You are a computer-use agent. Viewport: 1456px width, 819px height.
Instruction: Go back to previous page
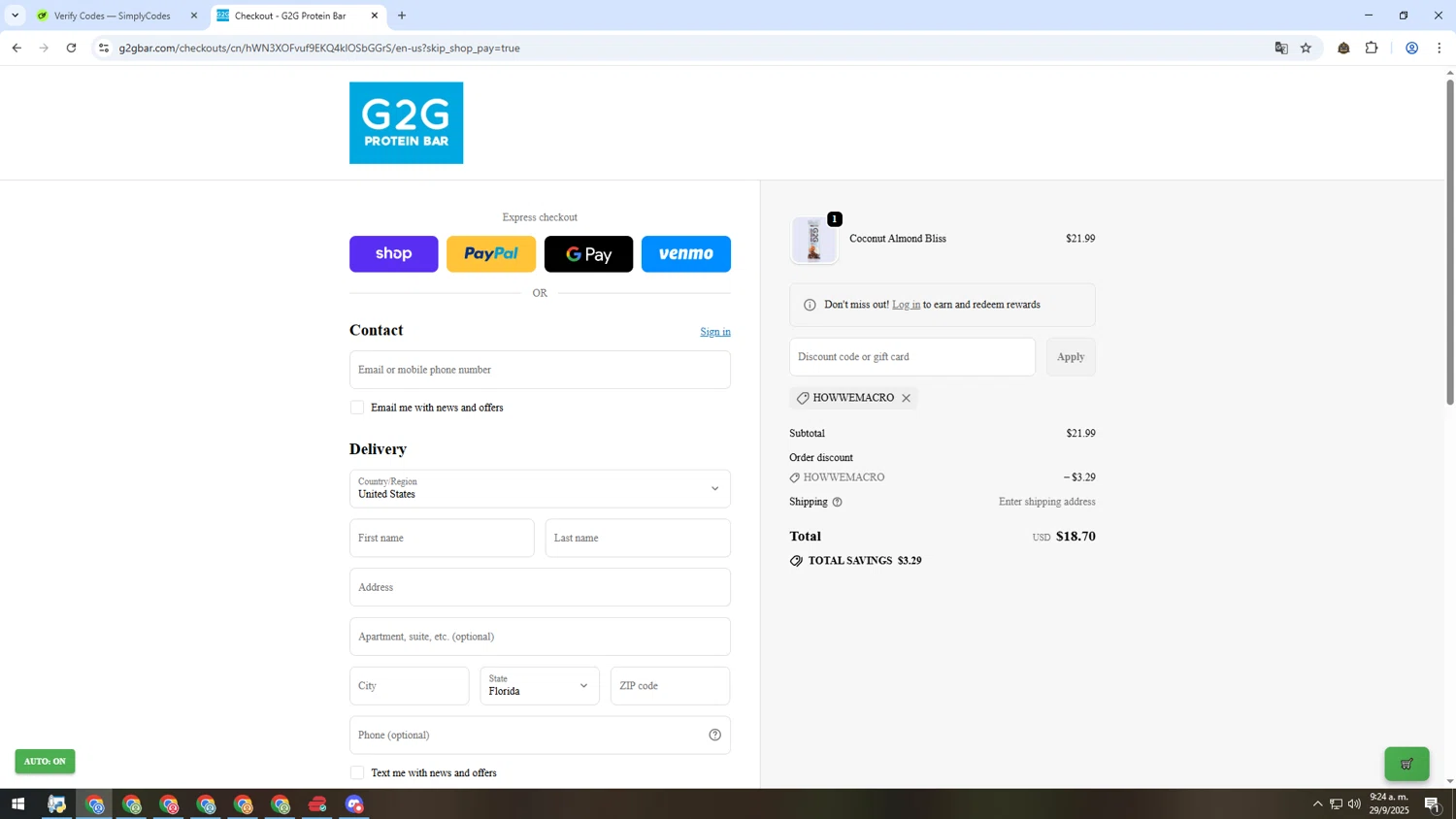click(x=17, y=48)
